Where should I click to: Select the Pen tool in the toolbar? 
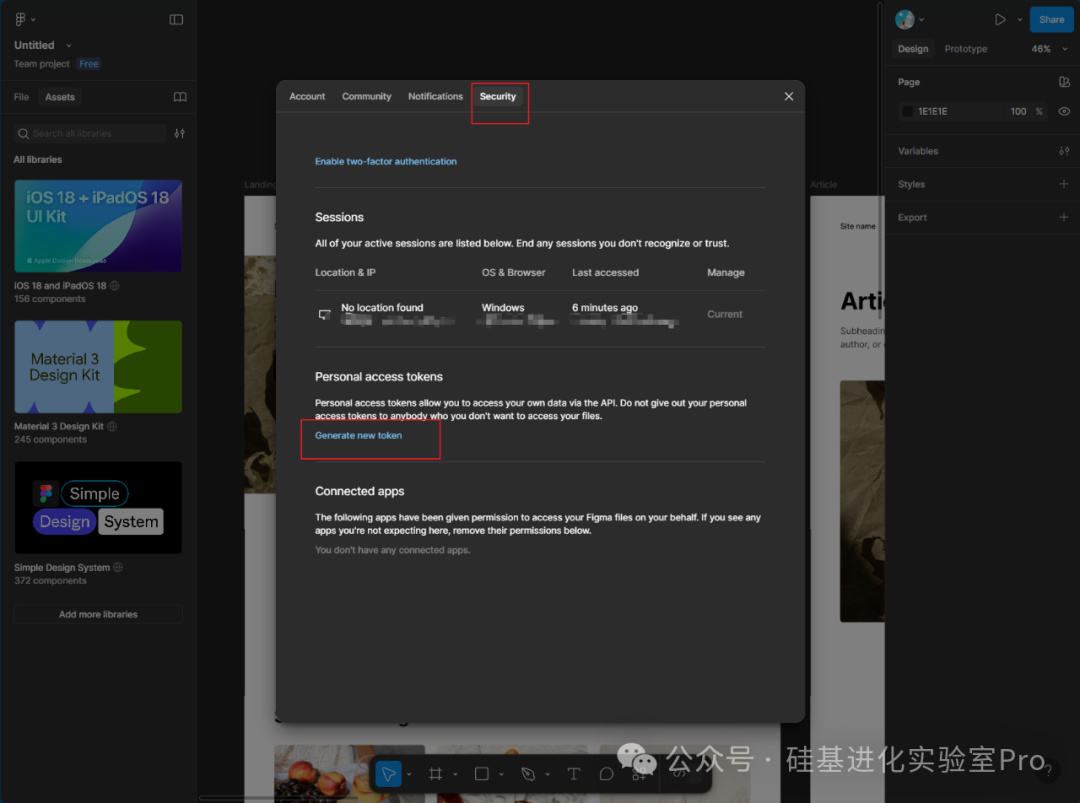(x=528, y=774)
